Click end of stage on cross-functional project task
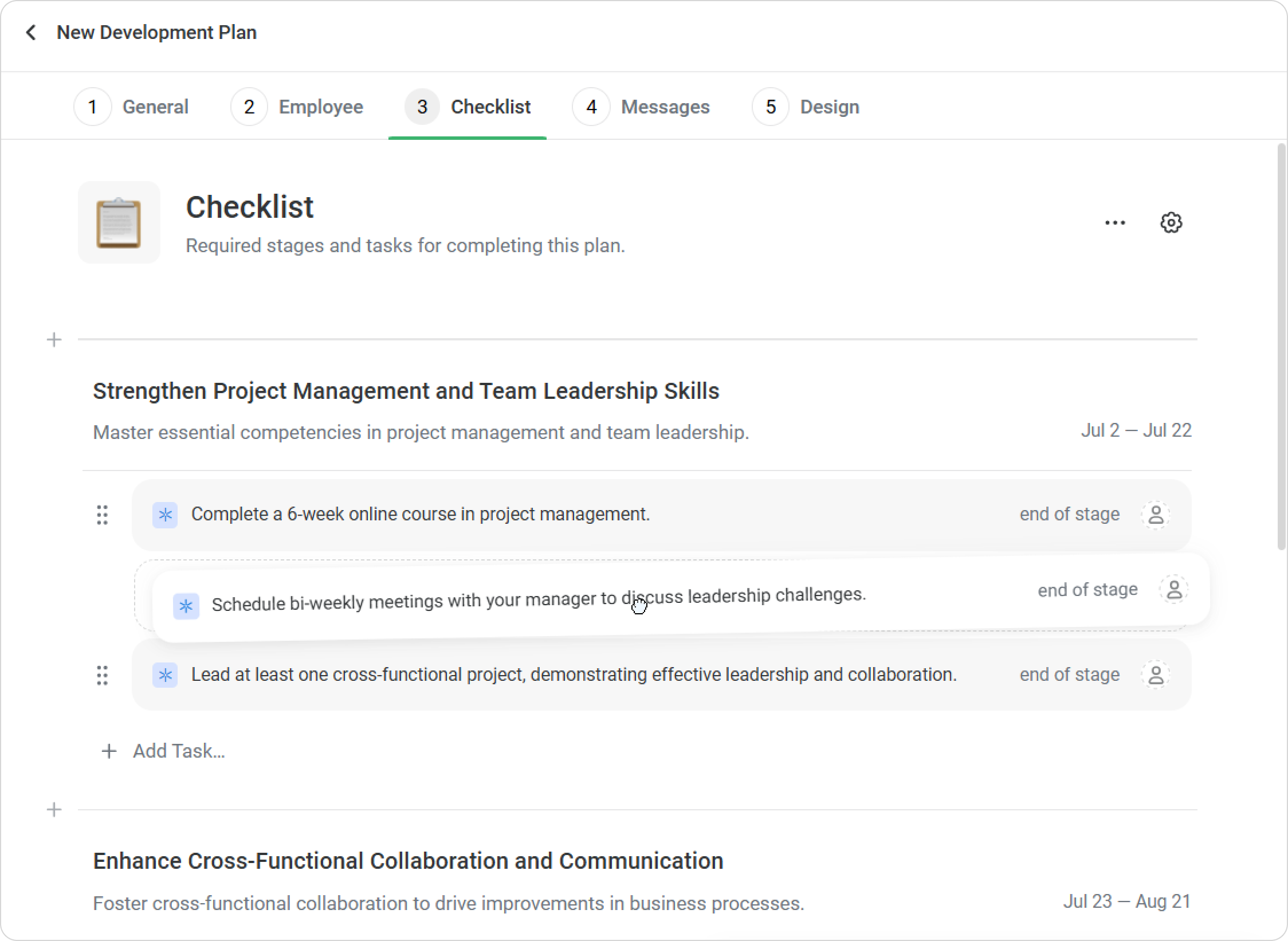This screenshot has width=1288, height=941. coord(1069,675)
